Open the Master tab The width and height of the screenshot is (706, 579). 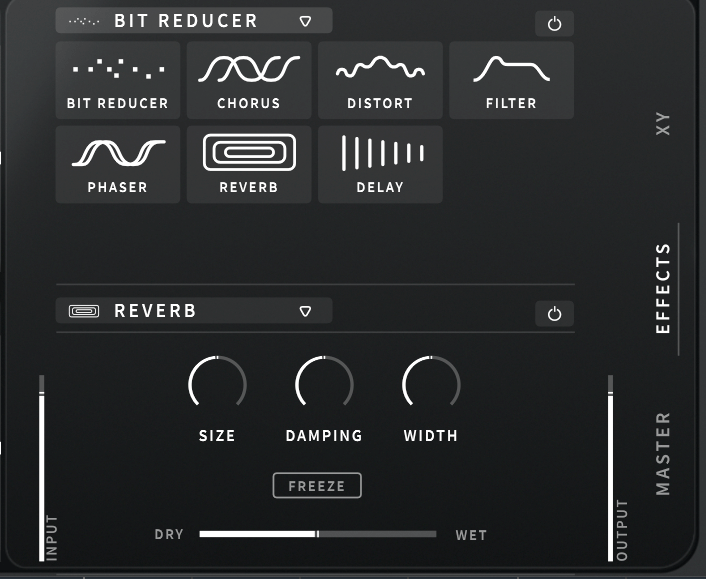coord(663,453)
